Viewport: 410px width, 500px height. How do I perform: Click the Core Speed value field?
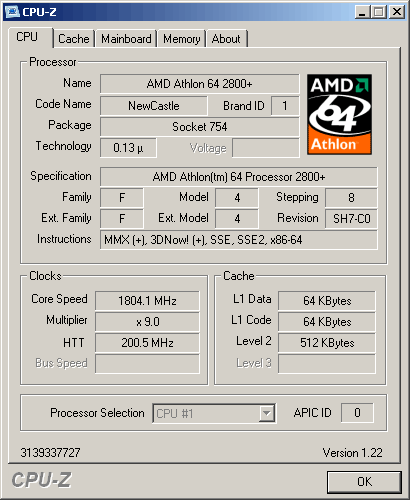click(147, 301)
